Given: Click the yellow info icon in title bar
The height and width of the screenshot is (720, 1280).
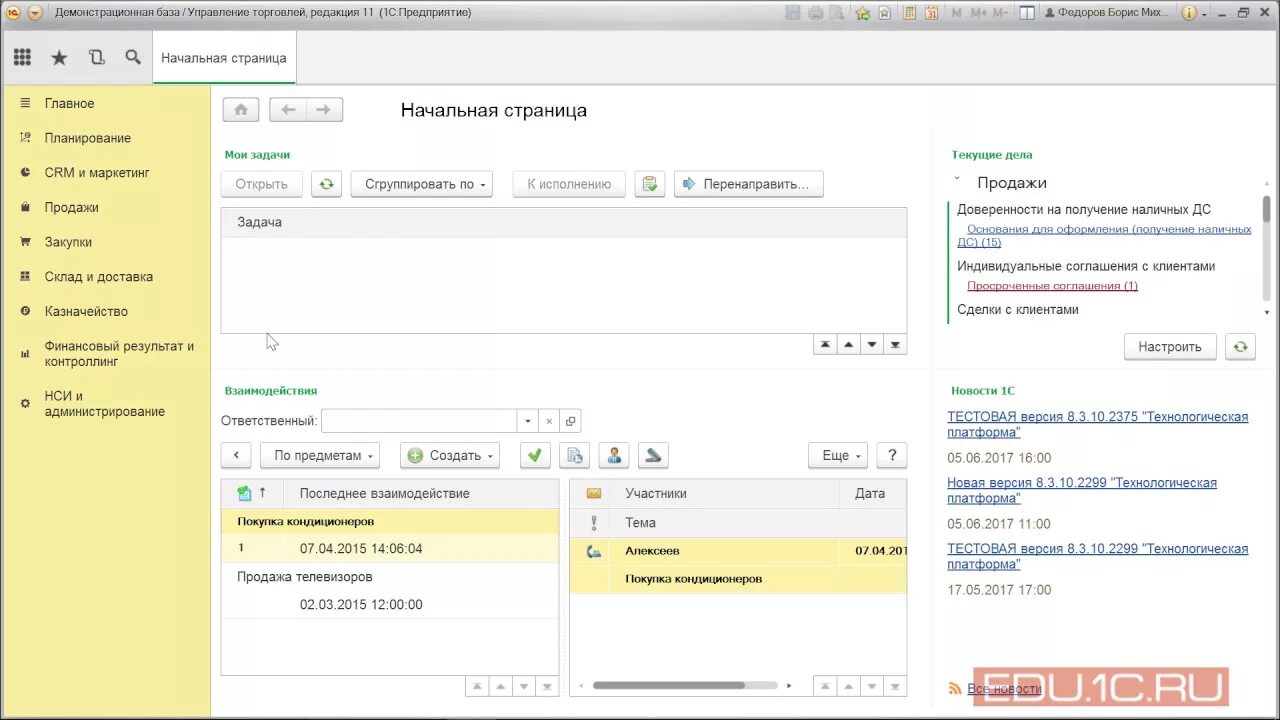Looking at the screenshot, I should (x=1188, y=13).
